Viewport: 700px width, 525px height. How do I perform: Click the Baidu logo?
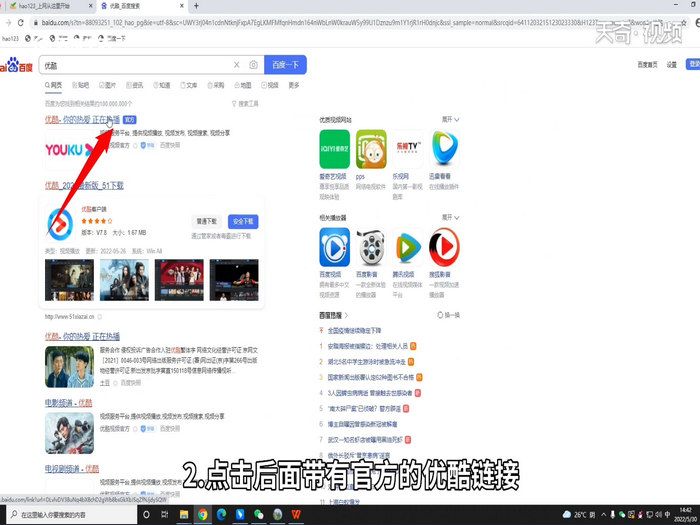pyautogui.click(x=17, y=65)
